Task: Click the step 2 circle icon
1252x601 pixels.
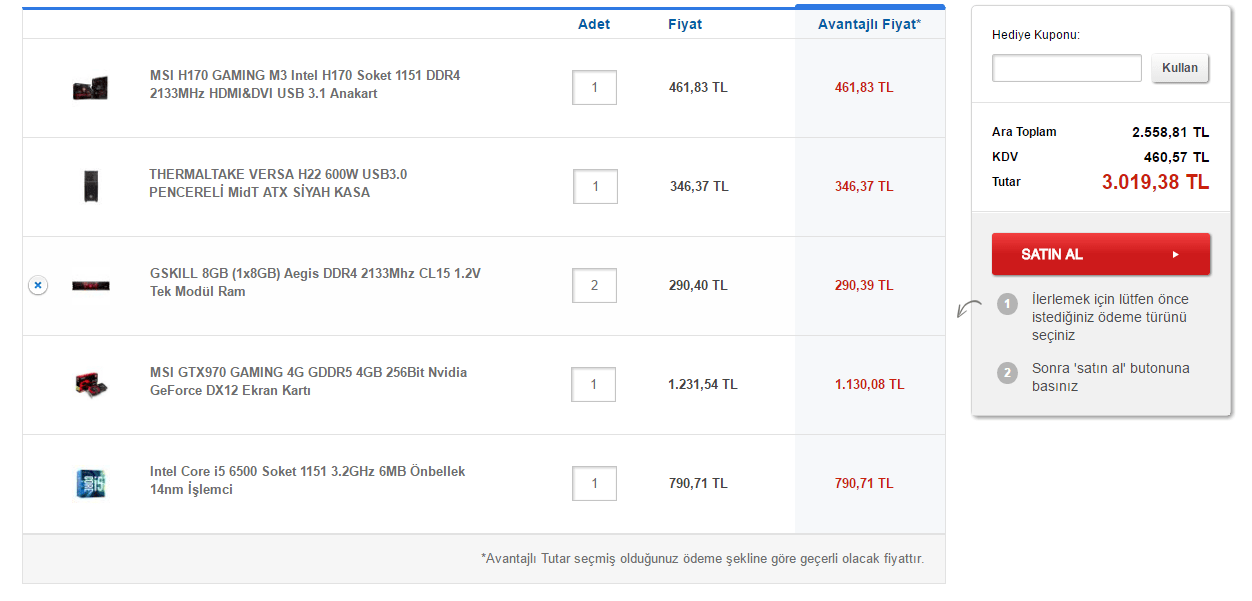Action: click(x=1008, y=373)
